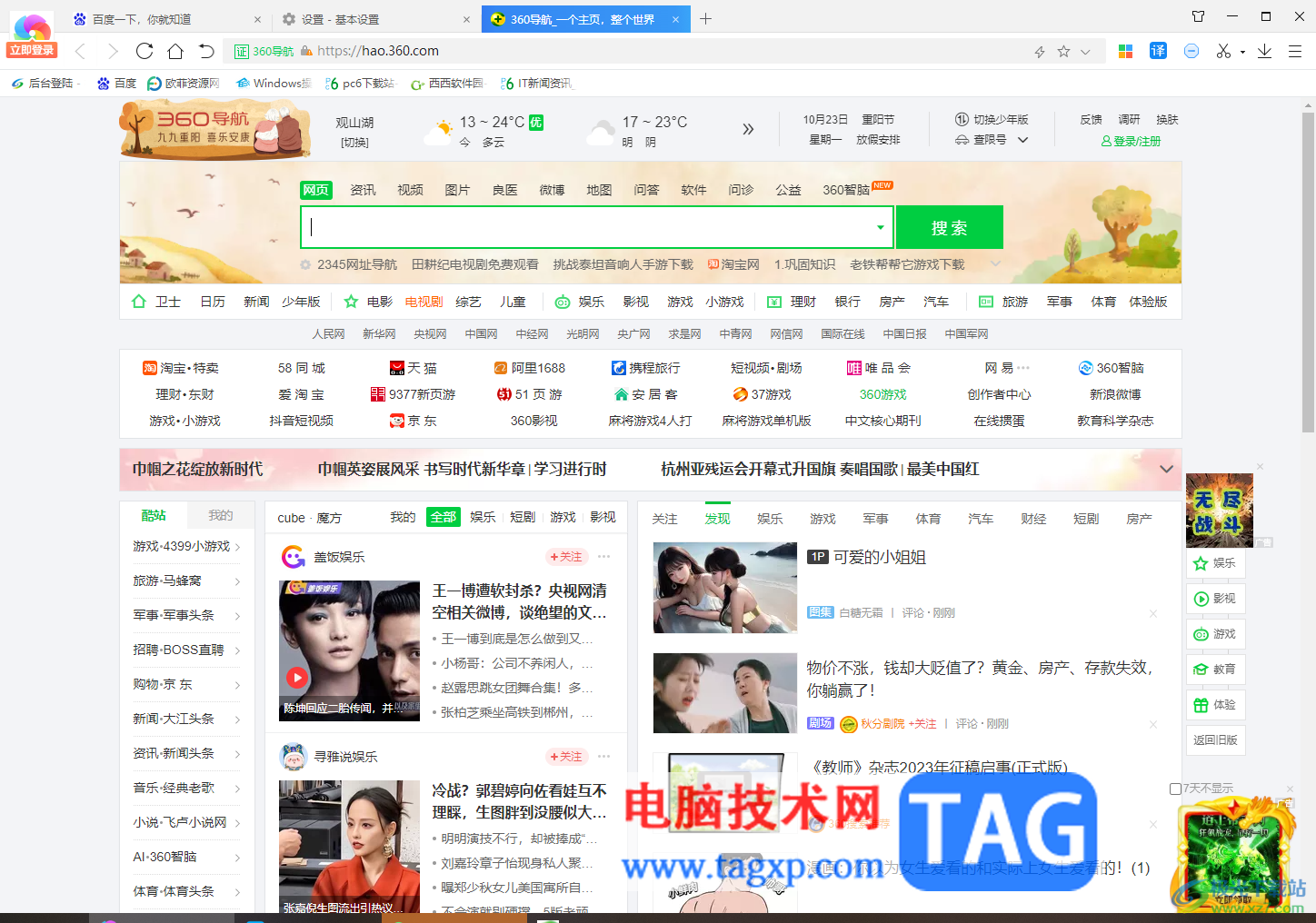
Task: Bookmark this page with the star icon
Action: [x=1063, y=52]
